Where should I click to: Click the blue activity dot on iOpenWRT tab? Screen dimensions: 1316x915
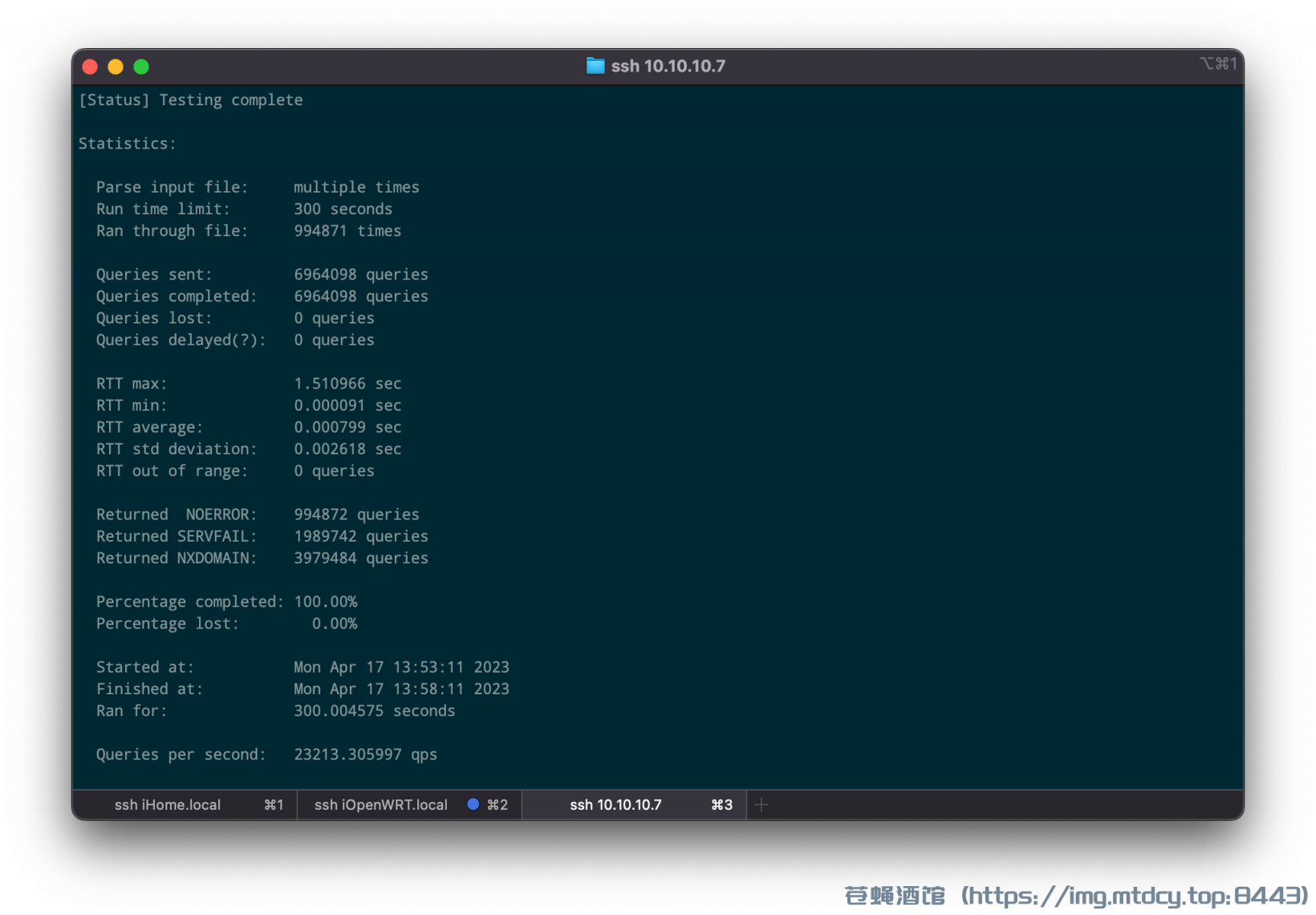pos(473,804)
